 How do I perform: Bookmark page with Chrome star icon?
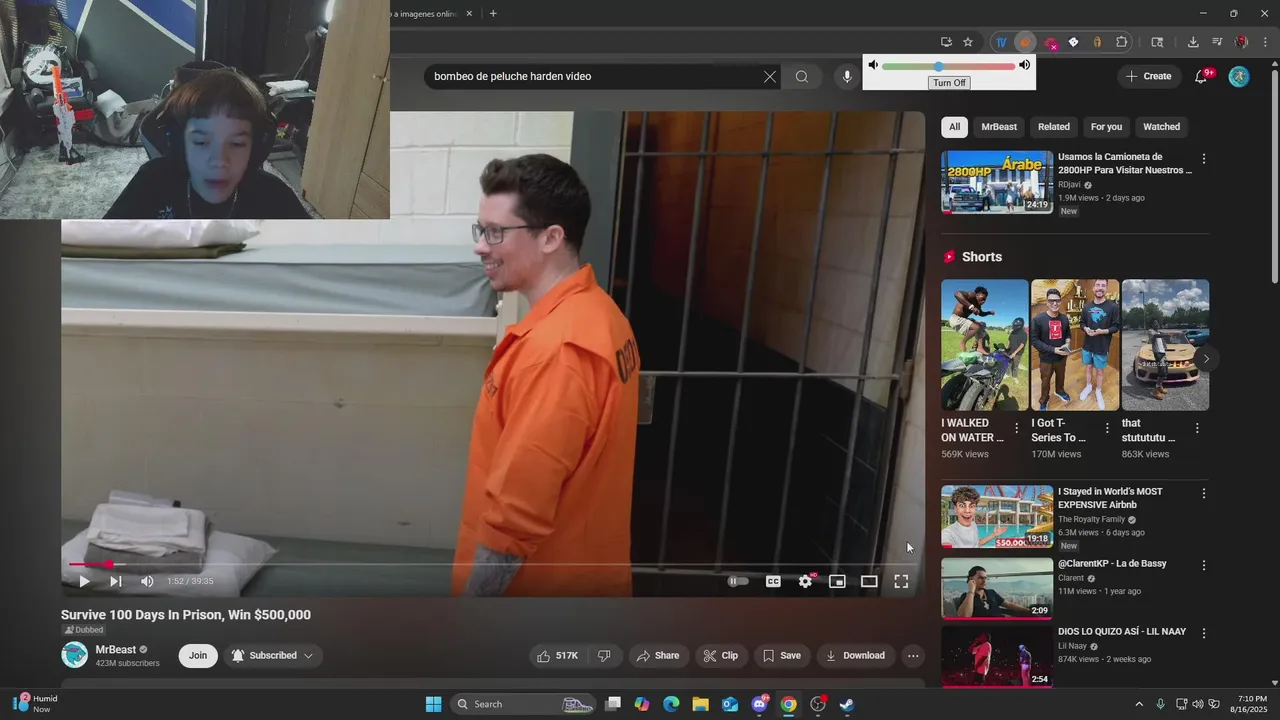968,42
